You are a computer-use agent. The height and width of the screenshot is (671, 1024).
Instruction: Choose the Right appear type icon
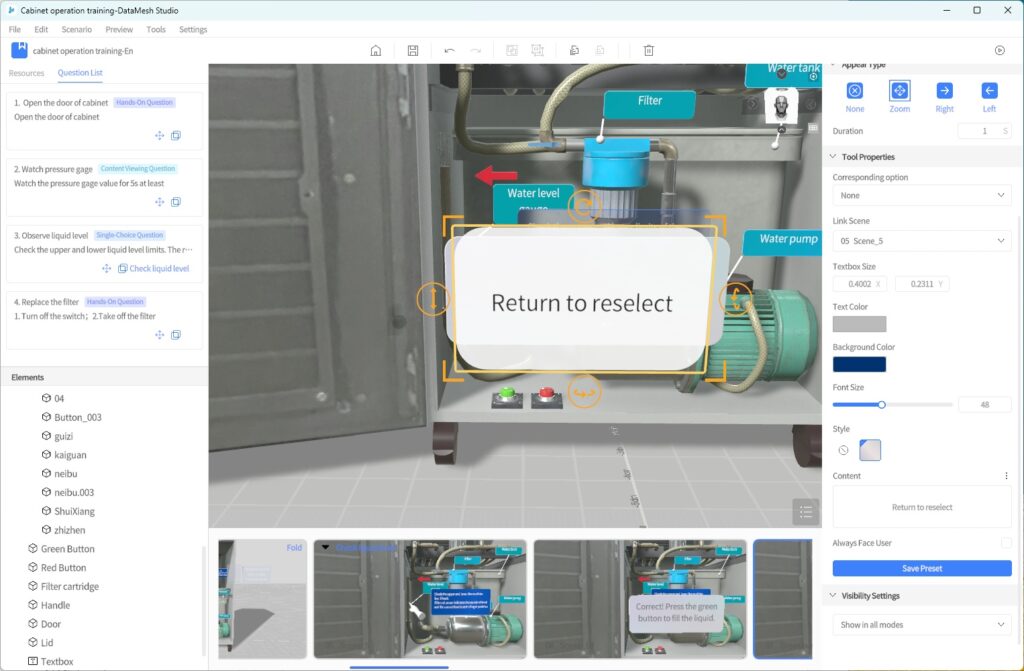pos(944,91)
